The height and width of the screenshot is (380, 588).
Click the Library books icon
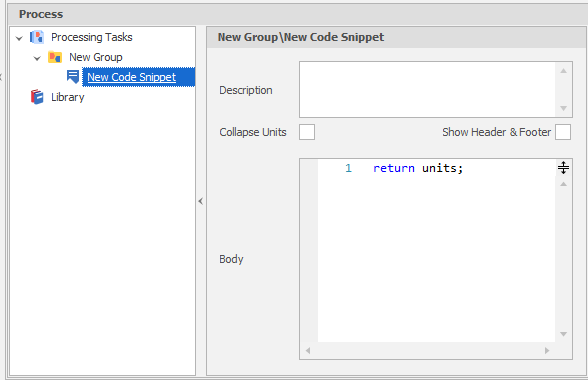(37, 97)
